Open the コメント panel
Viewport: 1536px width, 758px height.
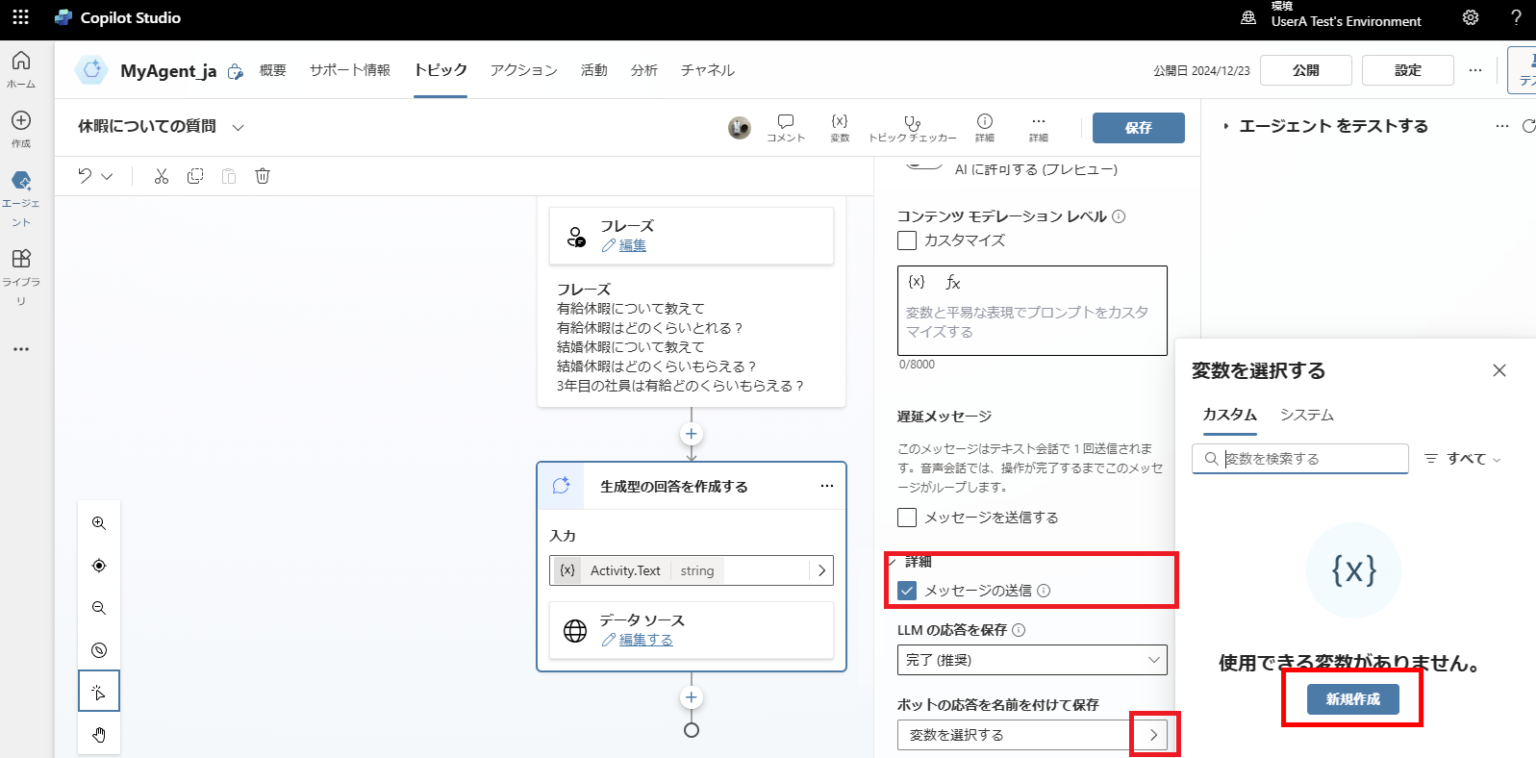coord(786,126)
